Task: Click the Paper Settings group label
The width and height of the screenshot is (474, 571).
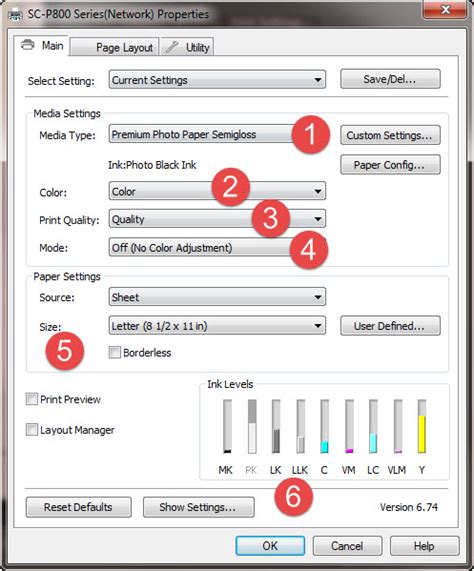Action: [x=67, y=277]
